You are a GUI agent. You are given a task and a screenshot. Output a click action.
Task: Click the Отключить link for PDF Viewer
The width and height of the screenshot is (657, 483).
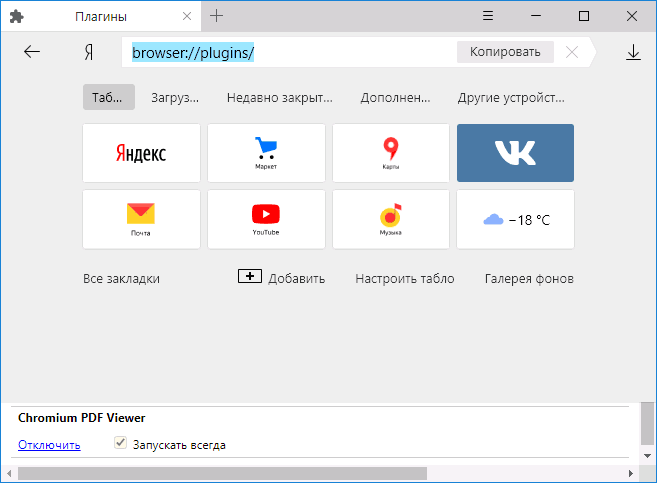click(x=49, y=445)
